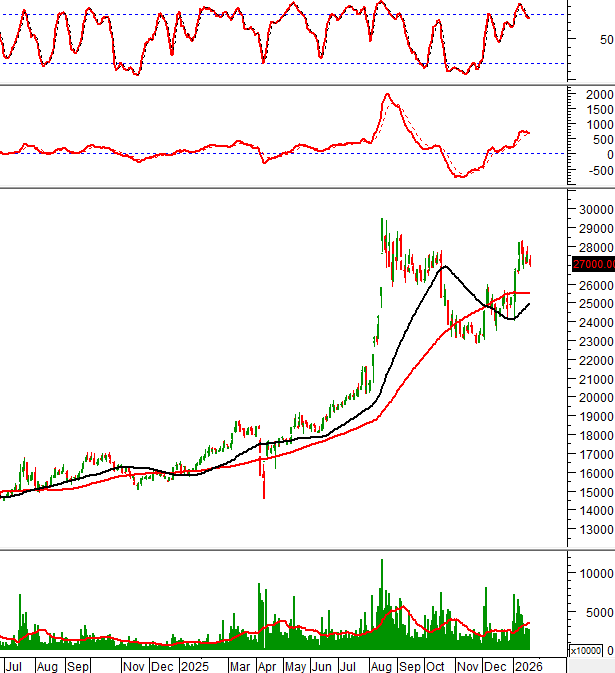Click the tallest volume bar in August
The width and height of the screenshot is (615, 673).
coord(381,600)
